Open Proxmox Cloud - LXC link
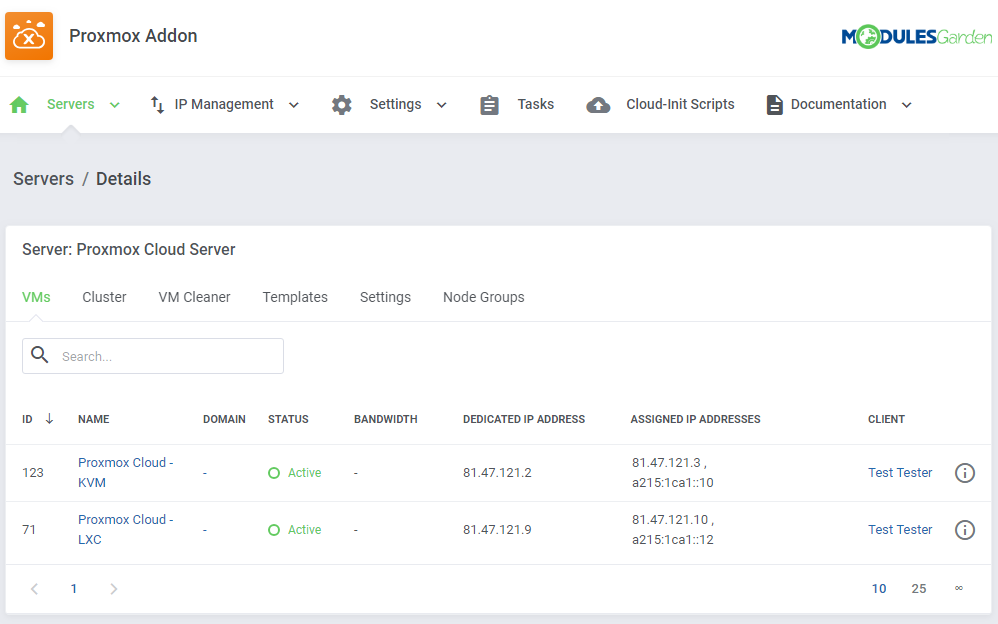 [125, 530]
